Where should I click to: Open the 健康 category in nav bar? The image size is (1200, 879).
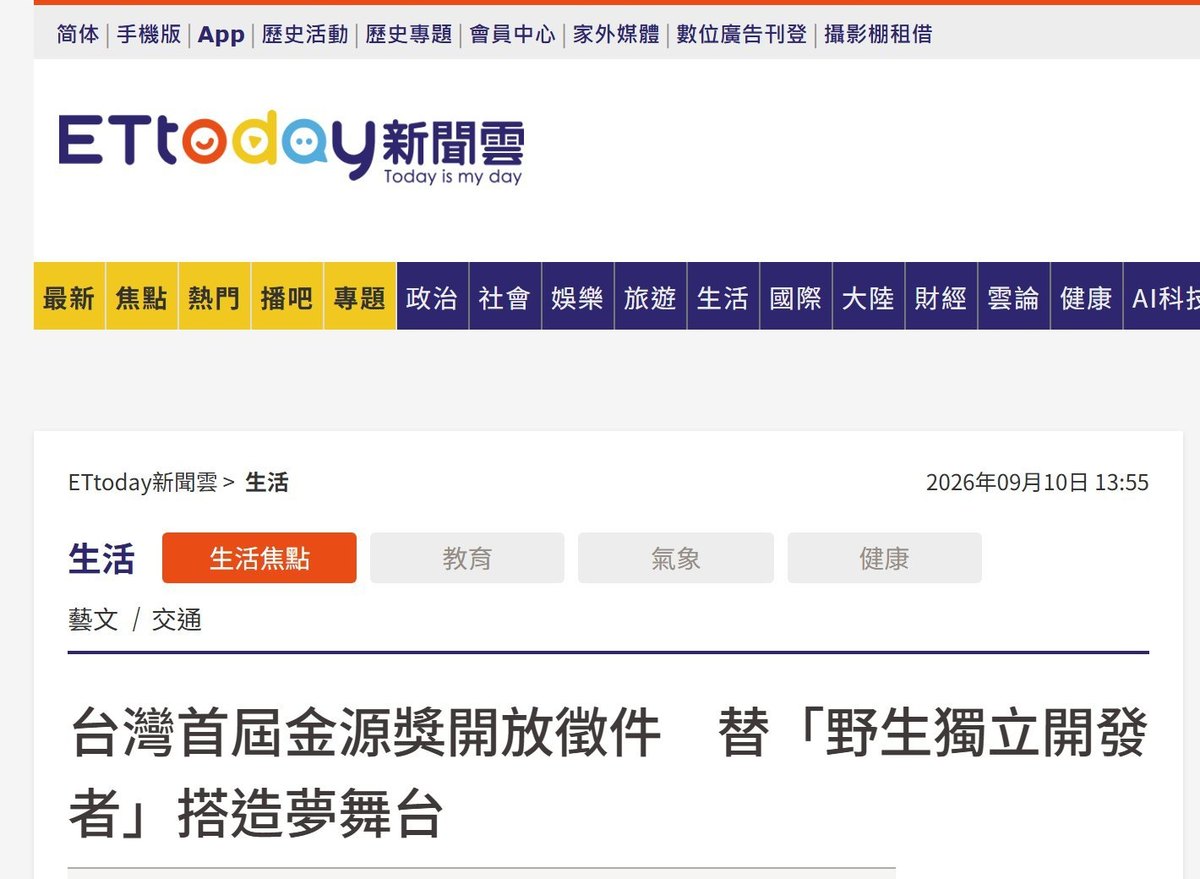(1086, 297)
